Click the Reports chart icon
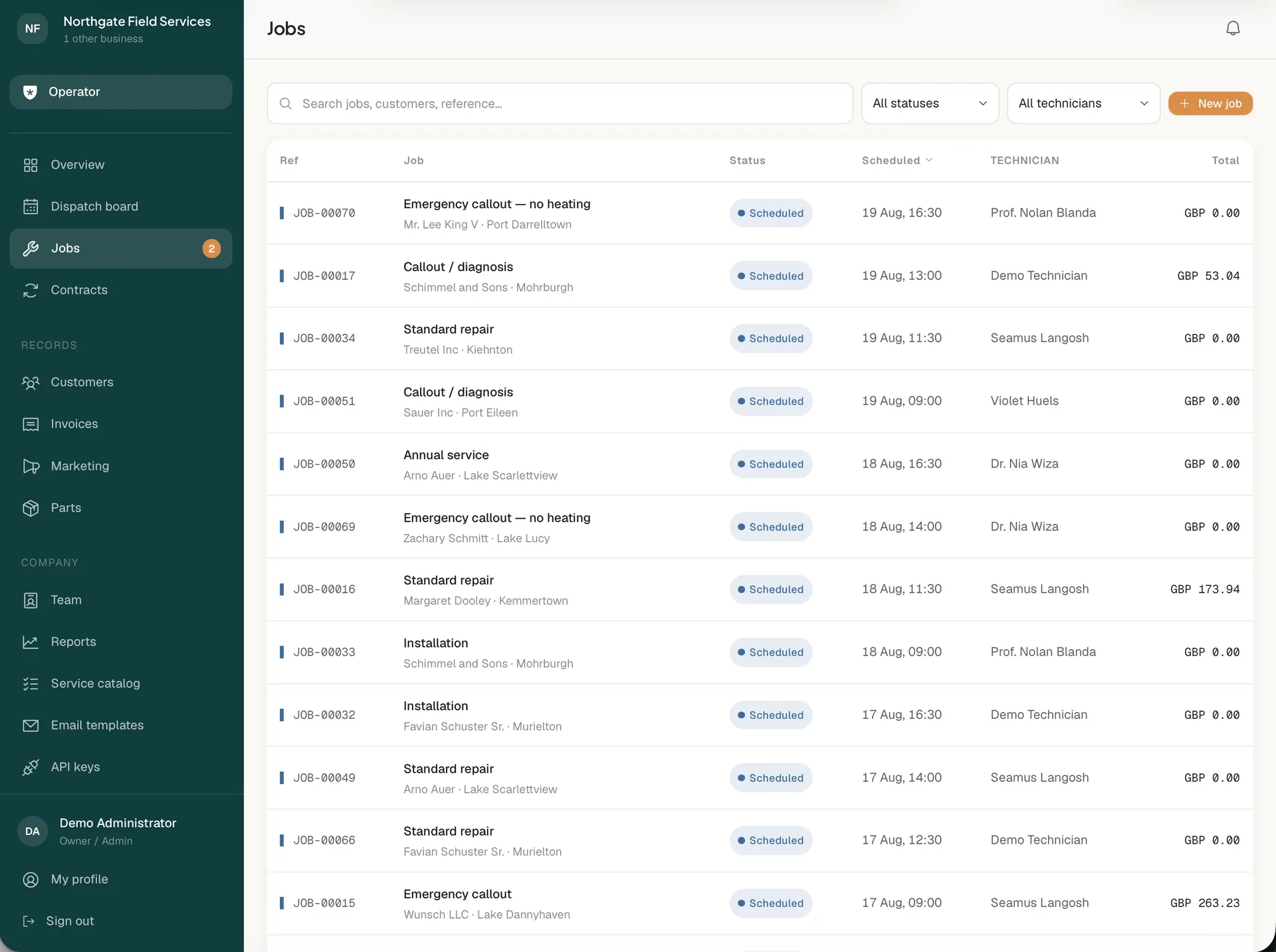This screenshot has width=1276, height=952. tap(31, 642)
